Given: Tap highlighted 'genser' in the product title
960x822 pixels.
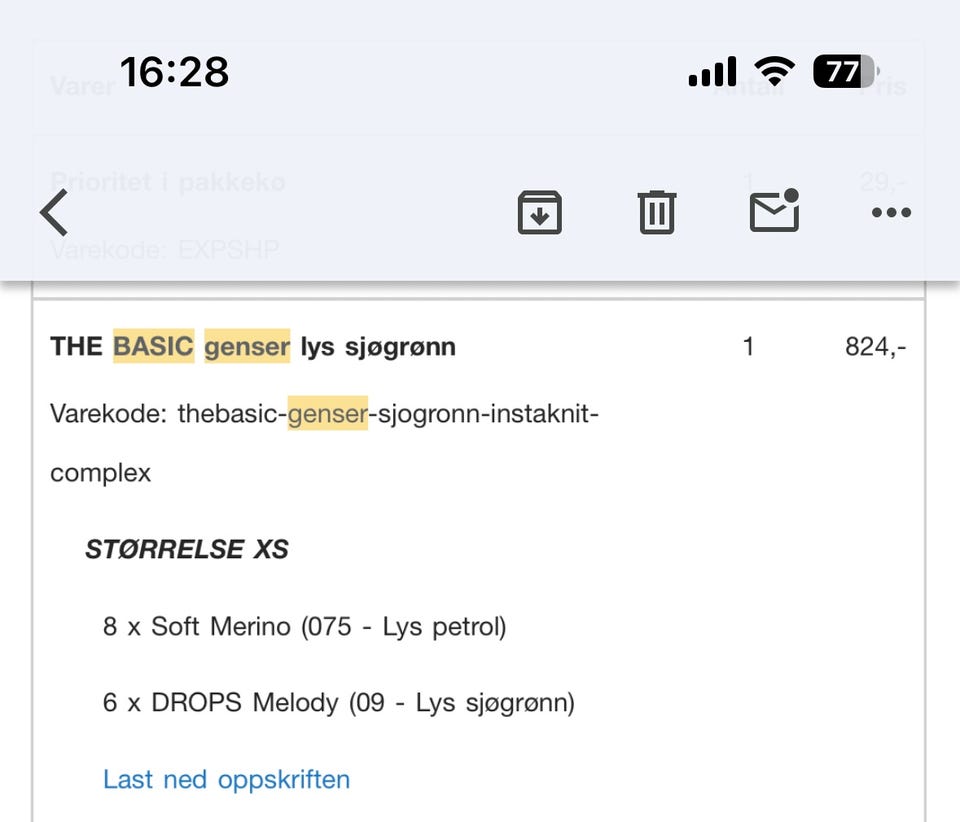Looking at the screenshot, I should [x=247, y=346].
